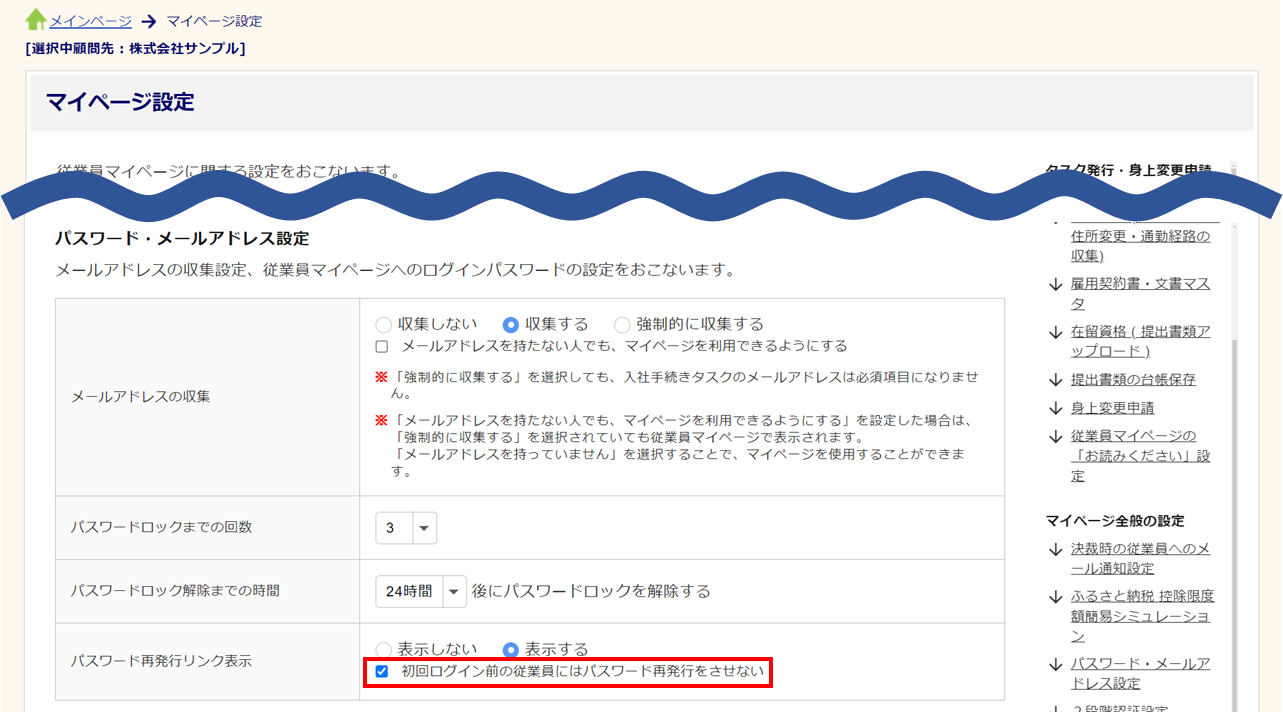Select the 収集しない radio button
This screenshot has height=712, width=1283.
point(384,325)
